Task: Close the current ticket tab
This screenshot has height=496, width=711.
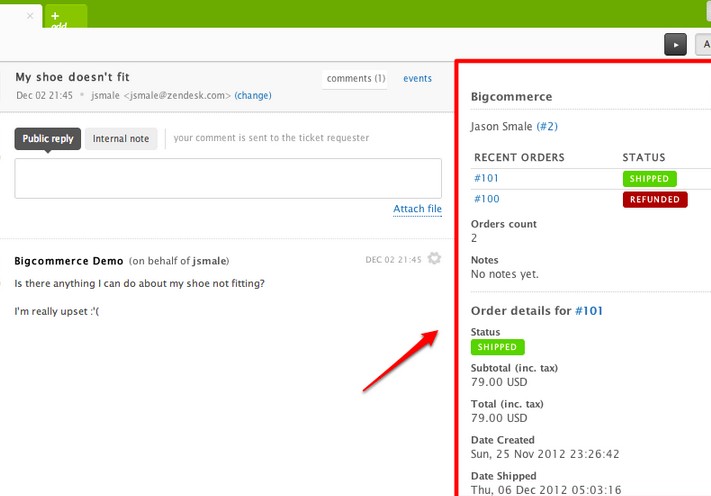Action: pyautogui.click(x=30, y=16)
